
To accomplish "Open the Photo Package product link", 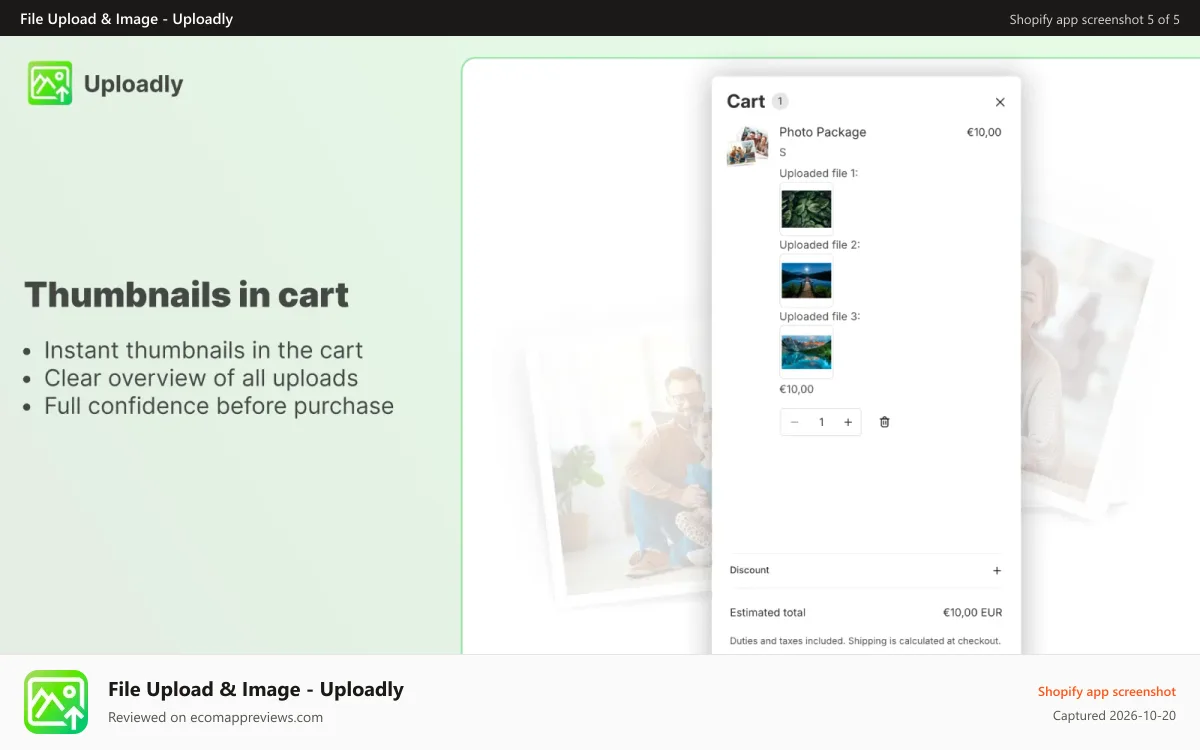I will pyautogui.click(x=823, y=132).
